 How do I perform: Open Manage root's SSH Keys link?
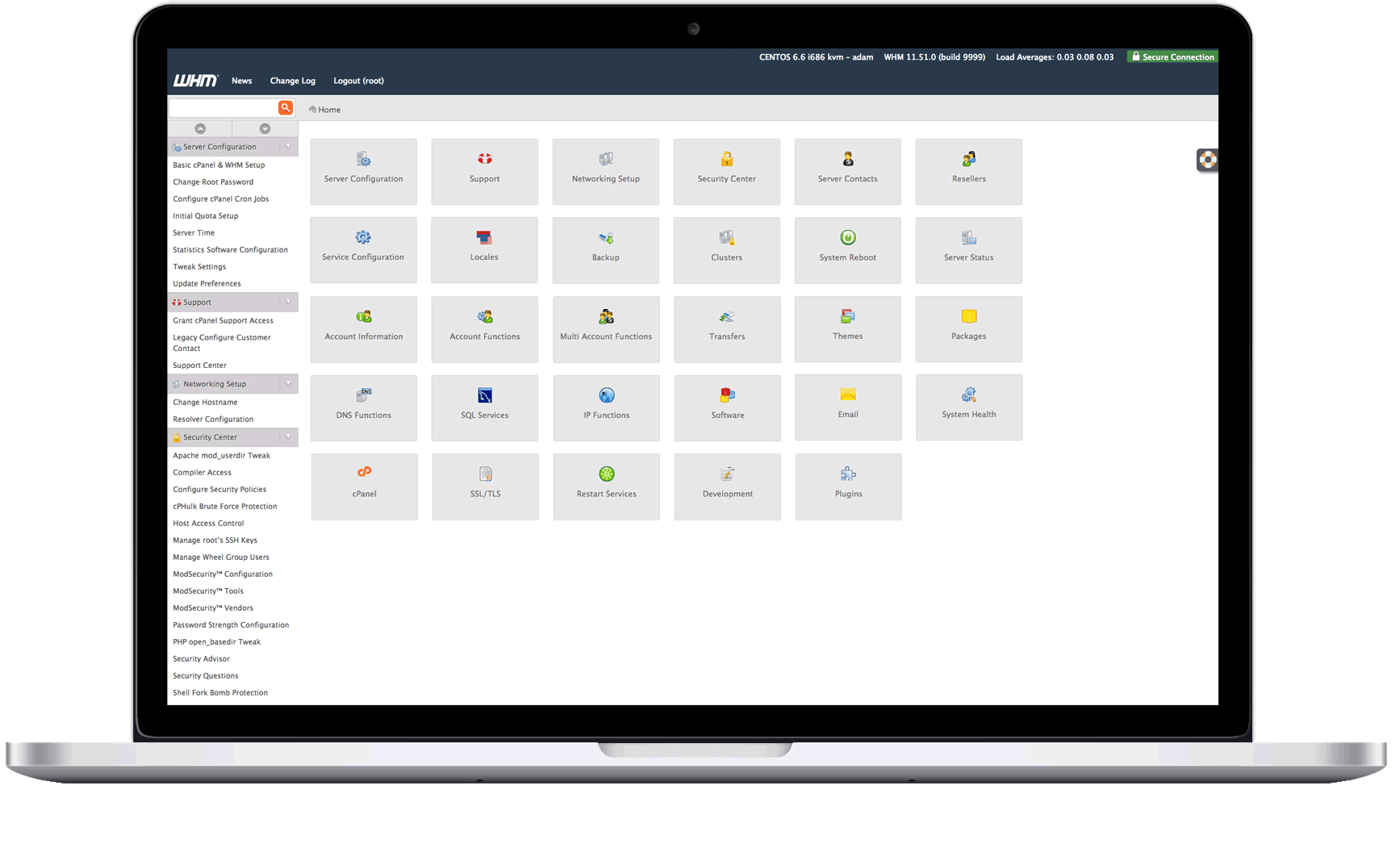pyautogui.click(x=215, y=541)
